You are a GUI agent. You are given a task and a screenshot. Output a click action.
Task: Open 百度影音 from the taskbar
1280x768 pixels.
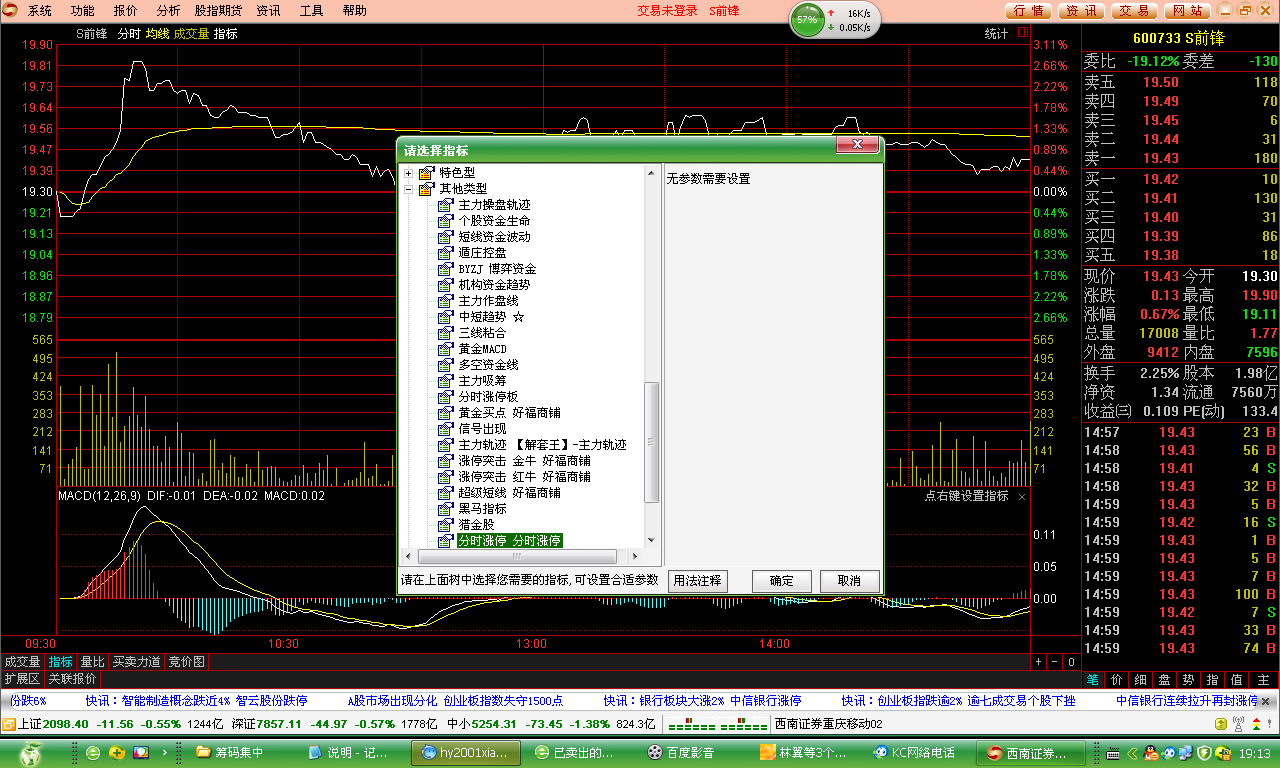coord(691,752)
